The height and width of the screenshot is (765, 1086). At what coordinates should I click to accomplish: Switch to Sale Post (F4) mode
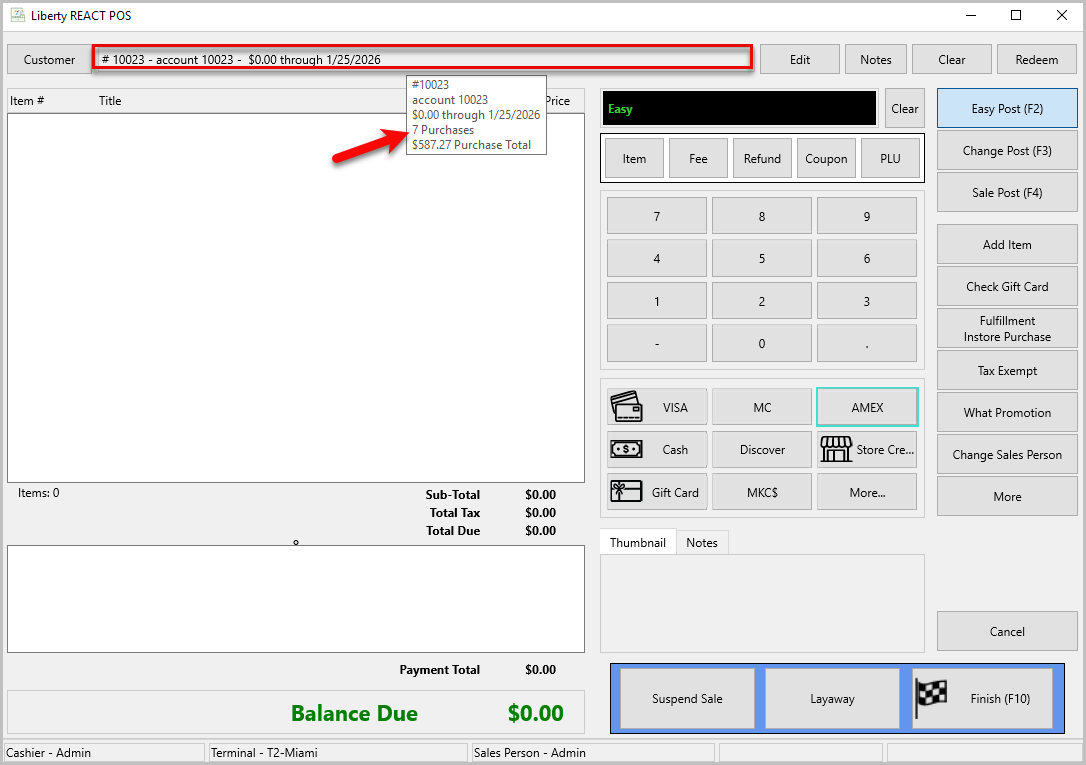point(1007,192)
